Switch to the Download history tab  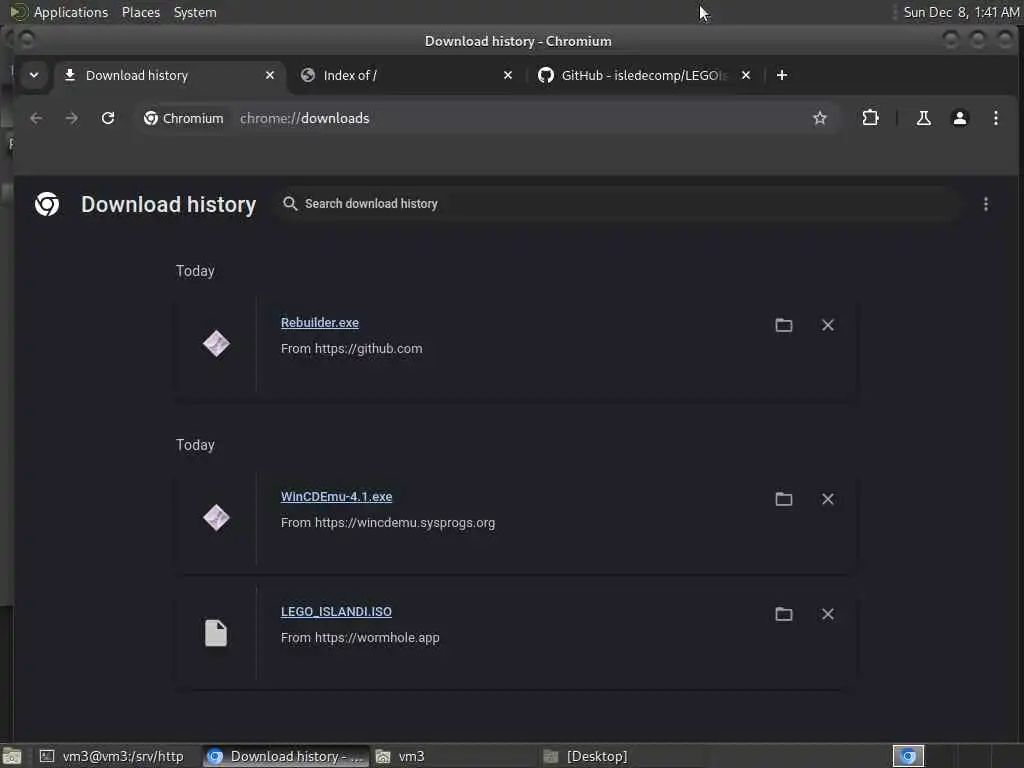[x=170, y=75]
